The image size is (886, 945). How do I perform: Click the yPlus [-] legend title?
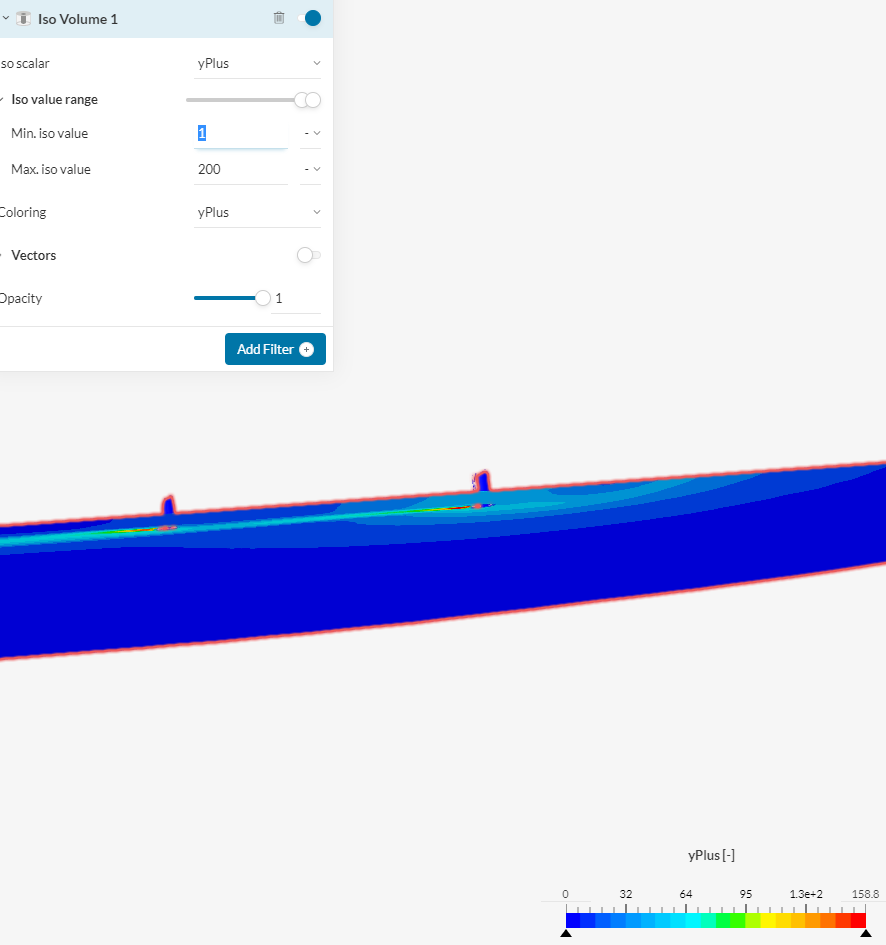tap(711, 855)
